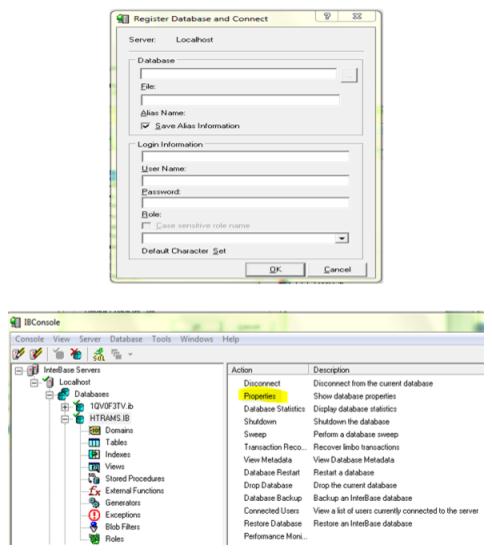Open the Server menu
This screenshot has height=555, width=492.
[x=90, y=339]
